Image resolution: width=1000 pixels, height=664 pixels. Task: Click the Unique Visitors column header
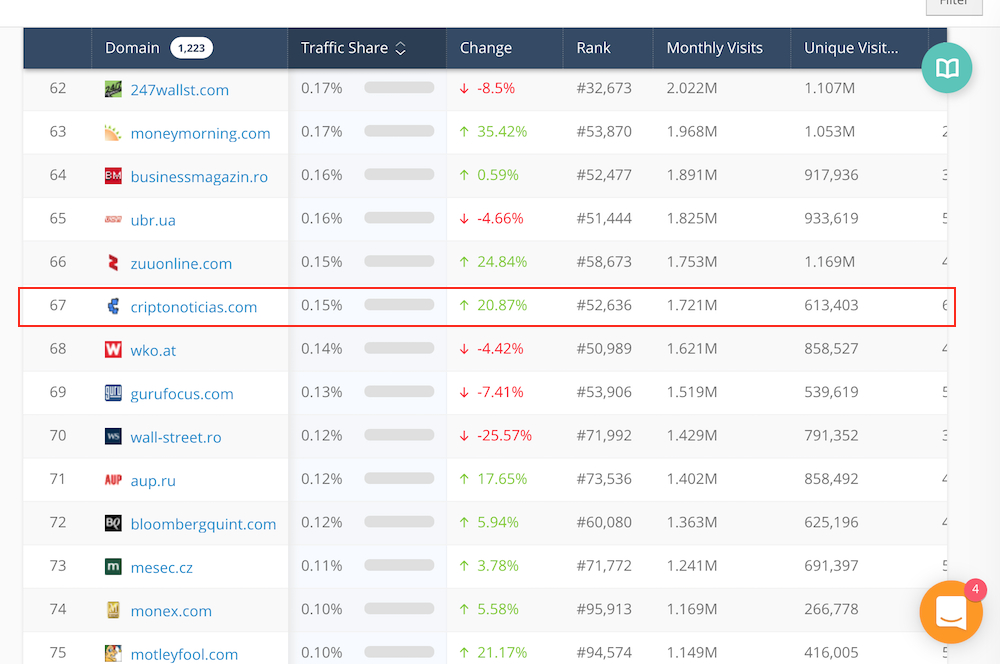[860, 48]
